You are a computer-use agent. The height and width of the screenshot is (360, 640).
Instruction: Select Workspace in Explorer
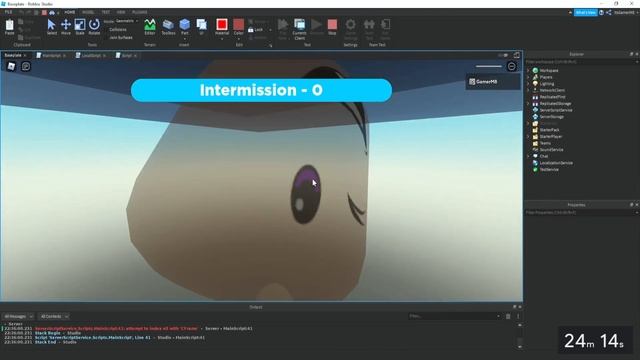[x=549, y=71]
